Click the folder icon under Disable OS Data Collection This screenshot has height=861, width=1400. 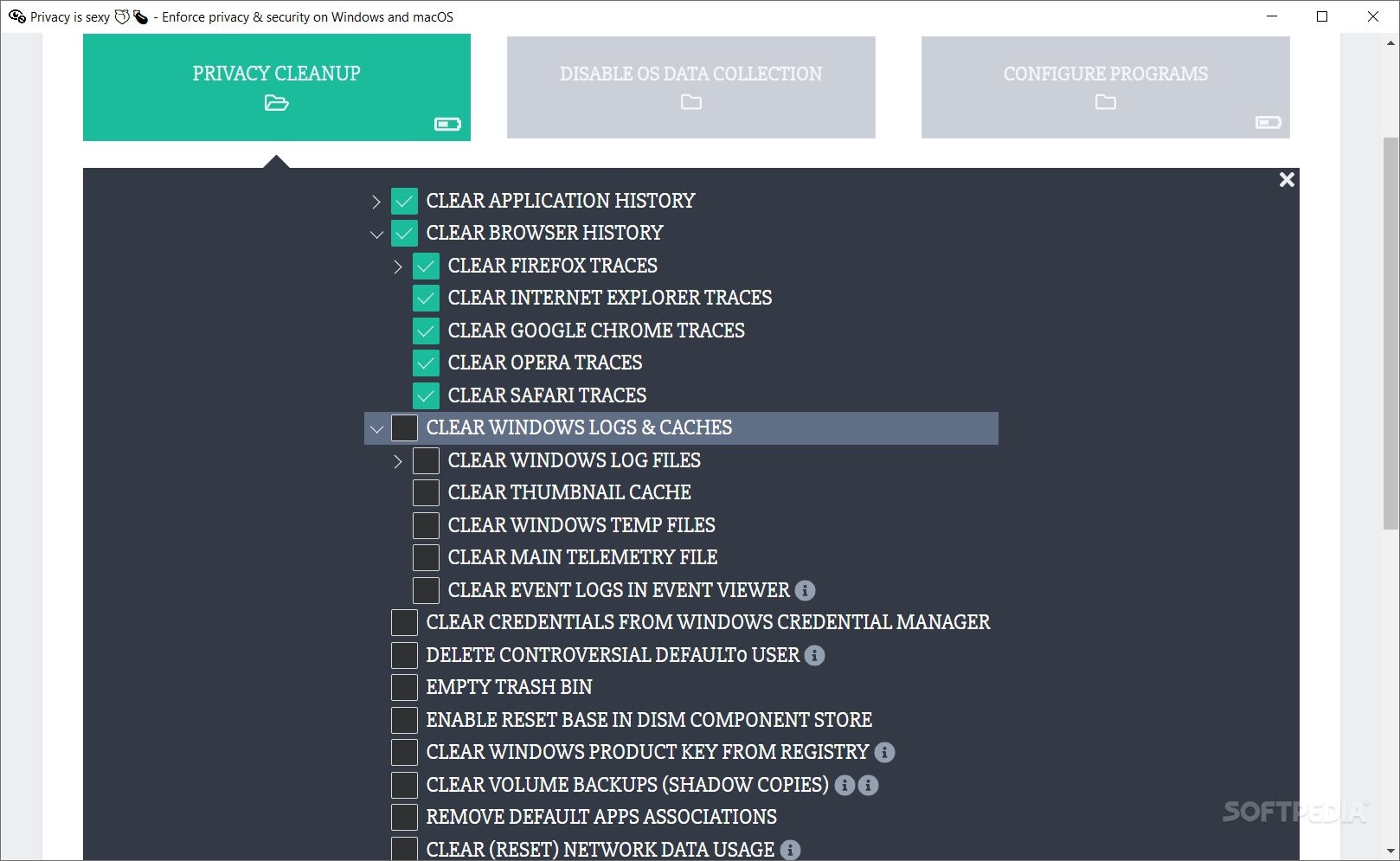tap(690, 102)
